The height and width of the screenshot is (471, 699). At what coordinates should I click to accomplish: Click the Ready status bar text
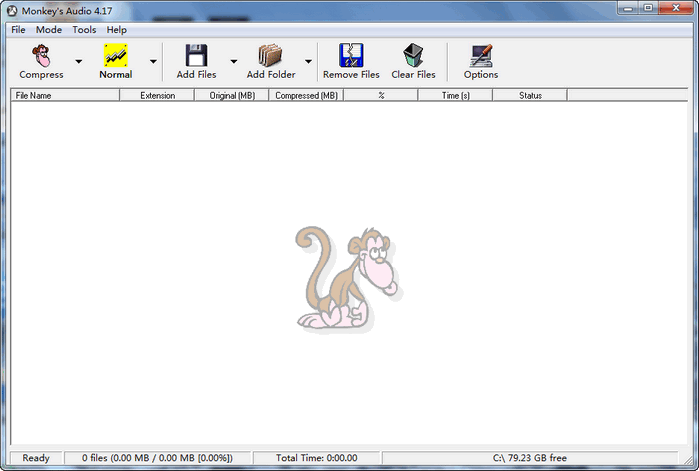[36, 458]
